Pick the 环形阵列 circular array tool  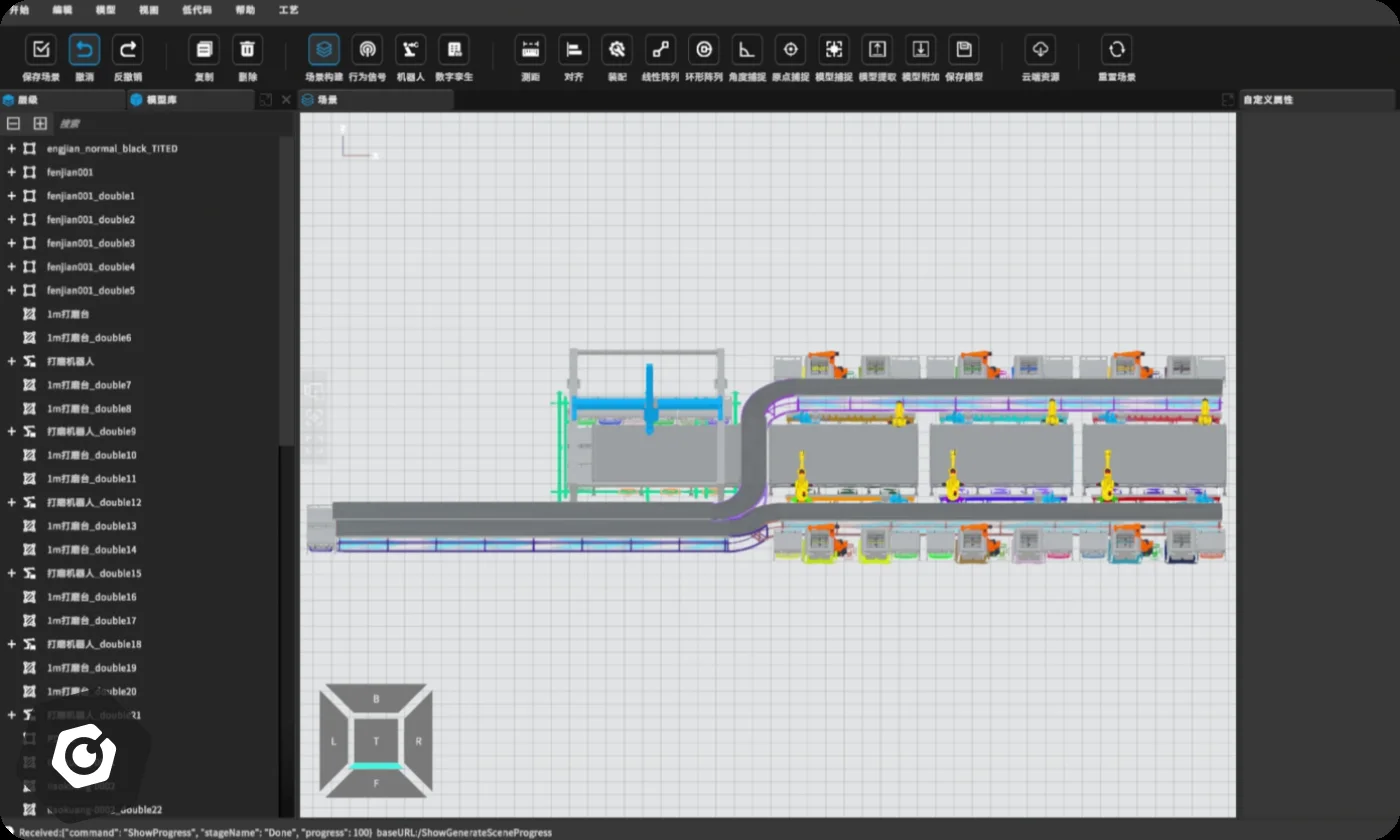tap(703, 50)
